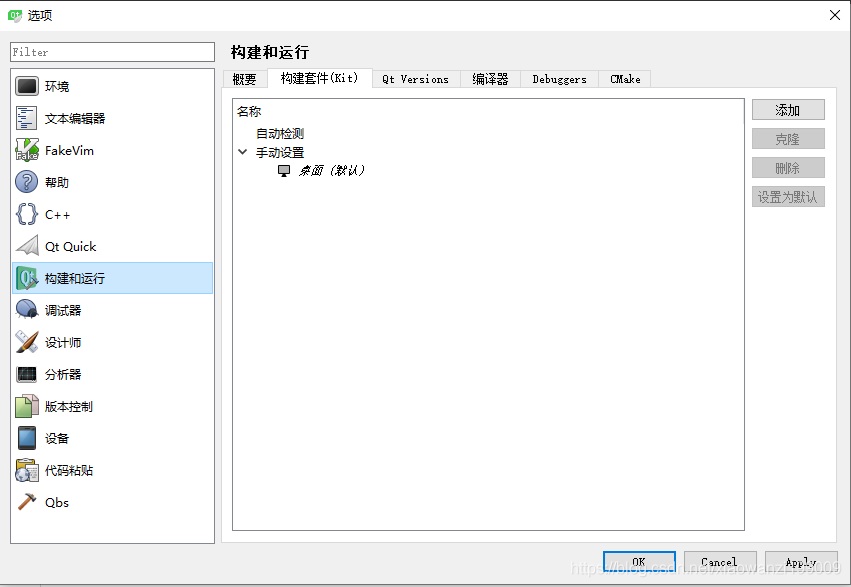Select the 设计师 (Designer) sidebar icon

click(x=61, y=341)
